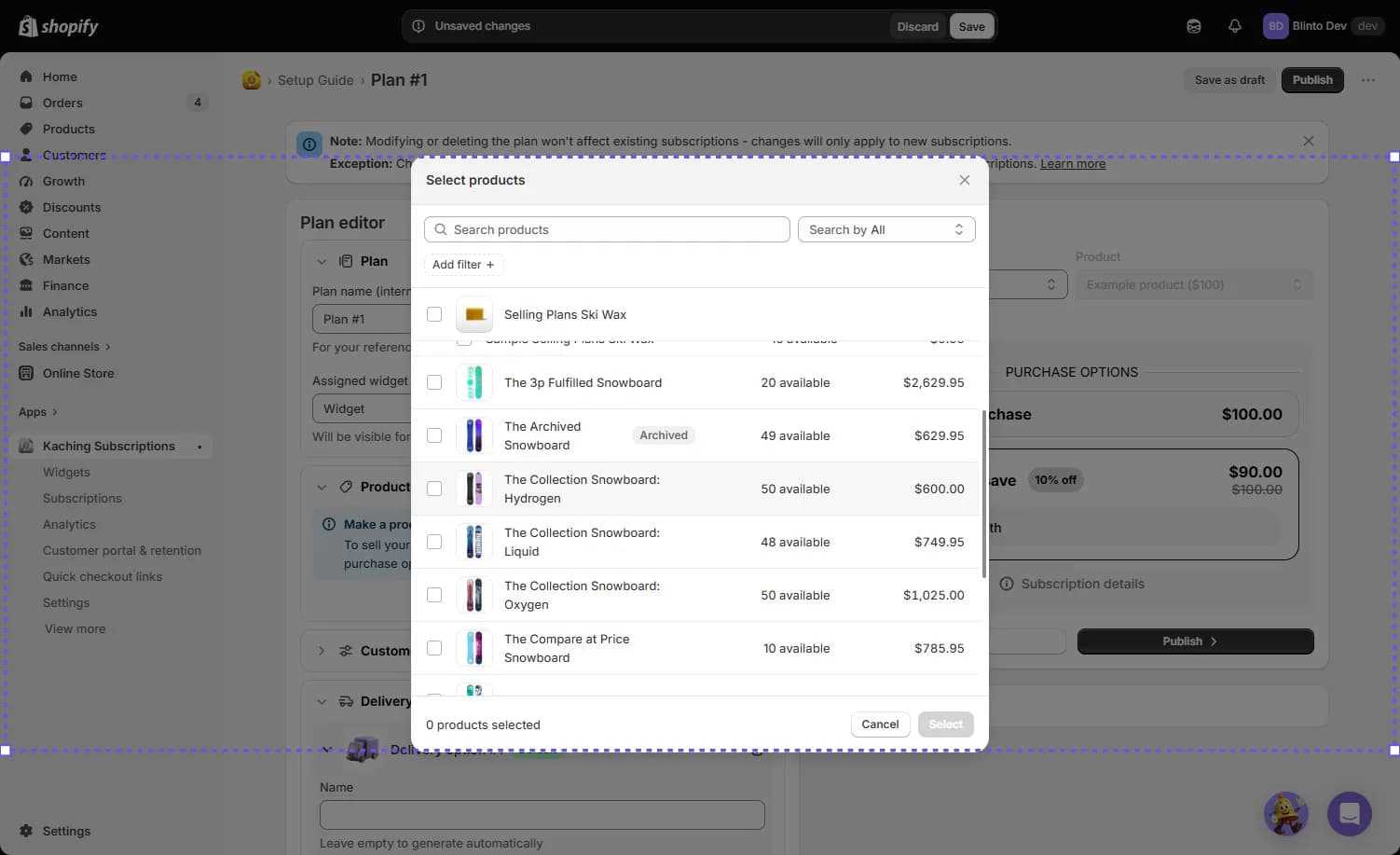The image size is (1400, 855).
Task: Click the Markets globe icon in sidebar
Action: (26, 259)
